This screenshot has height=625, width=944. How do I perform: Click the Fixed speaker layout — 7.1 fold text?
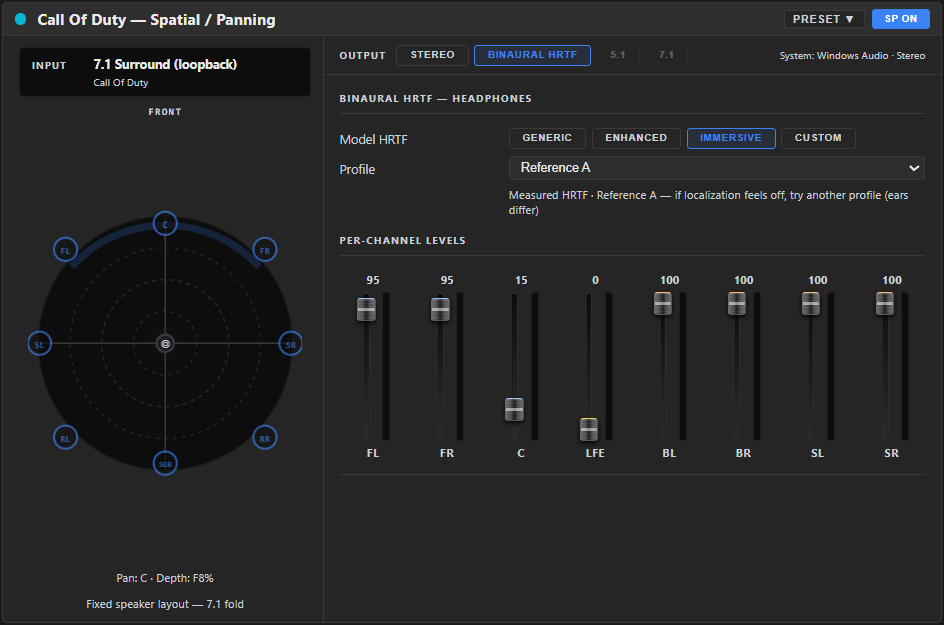[x=165, y=604]
